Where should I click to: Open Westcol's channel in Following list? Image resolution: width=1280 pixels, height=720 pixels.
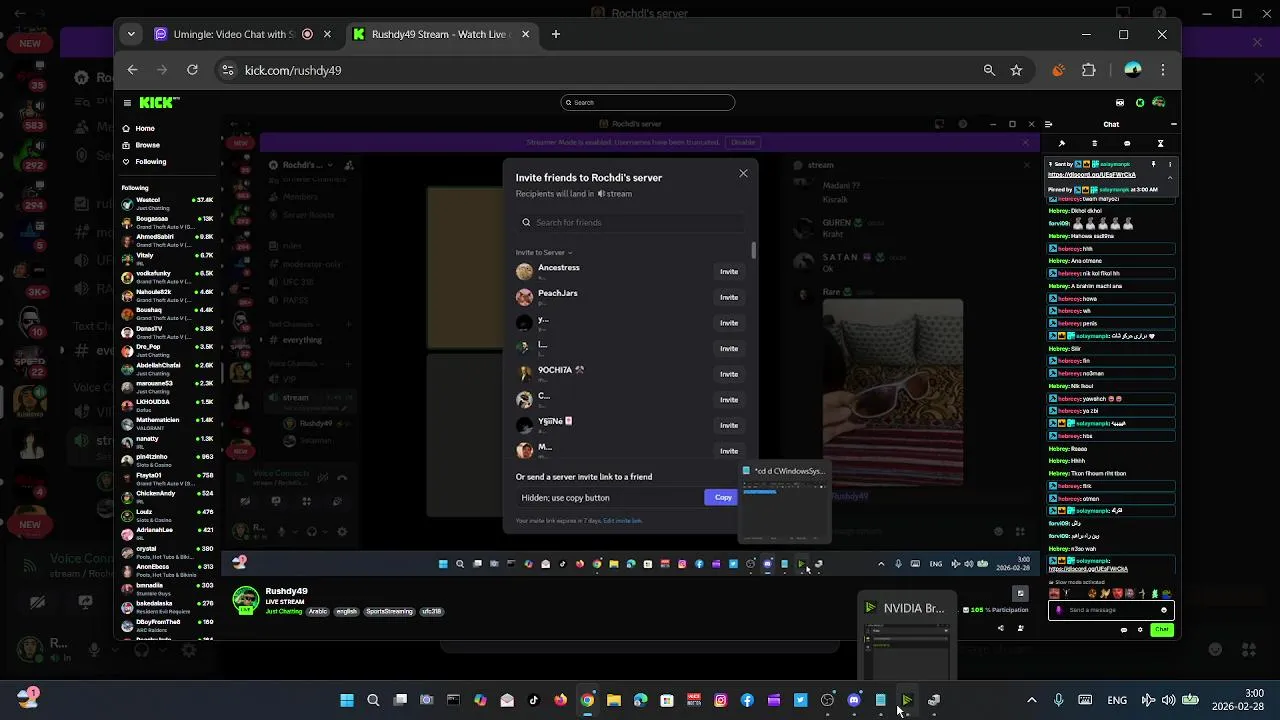(167, 203)
